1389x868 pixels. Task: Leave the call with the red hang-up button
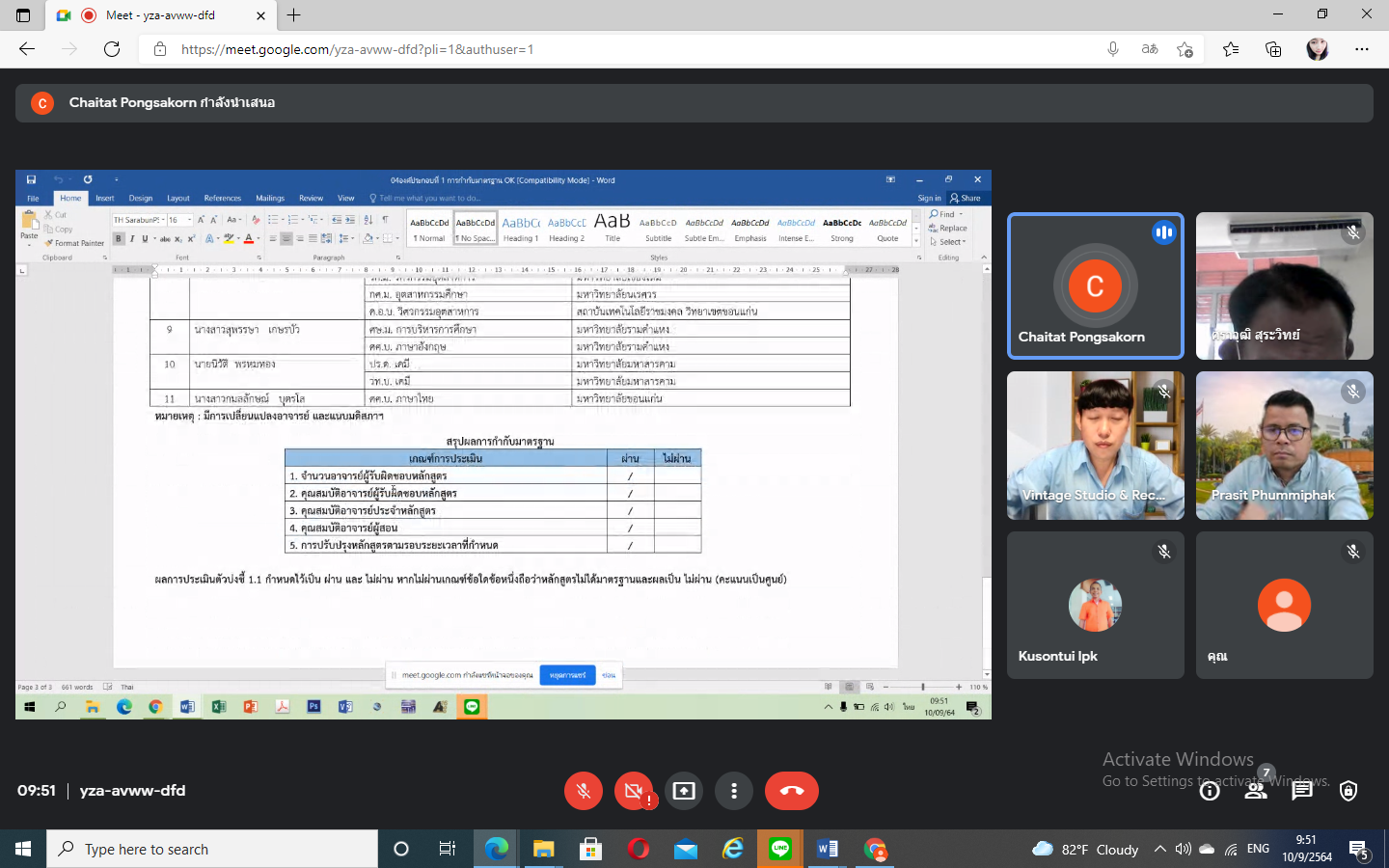coord(791,791)
